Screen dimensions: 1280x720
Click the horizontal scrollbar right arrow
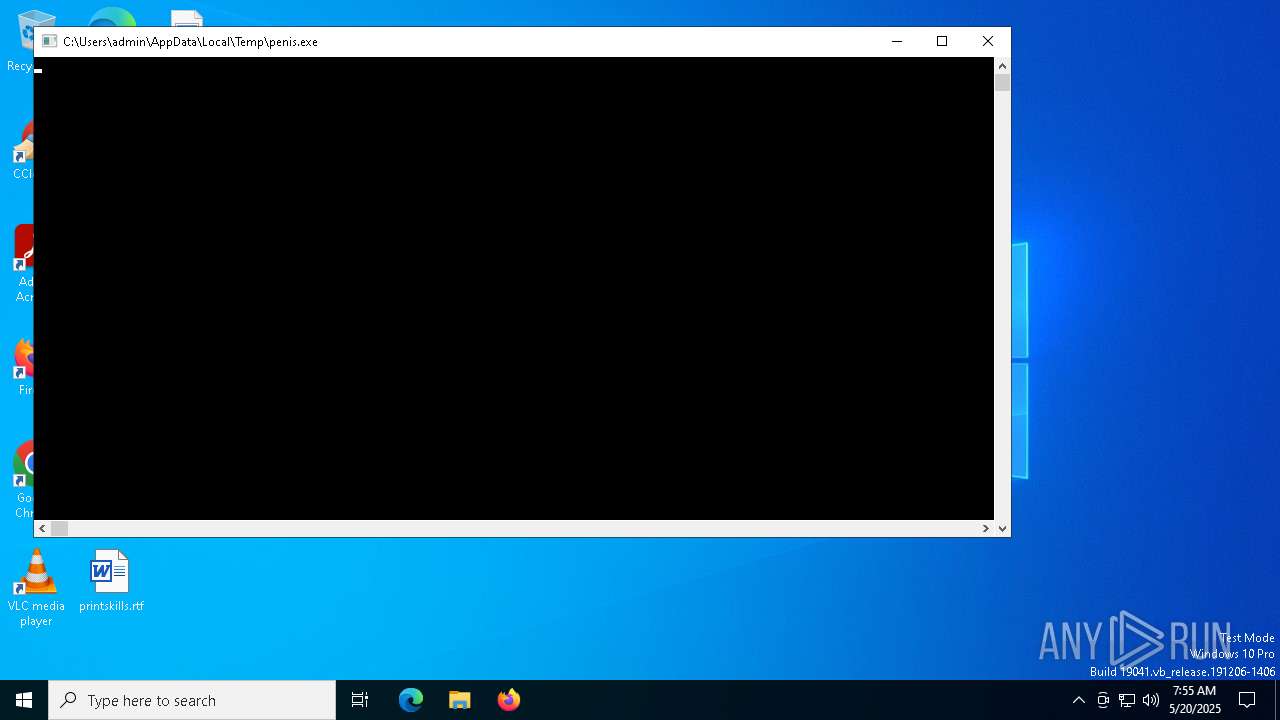pos(986,528)
